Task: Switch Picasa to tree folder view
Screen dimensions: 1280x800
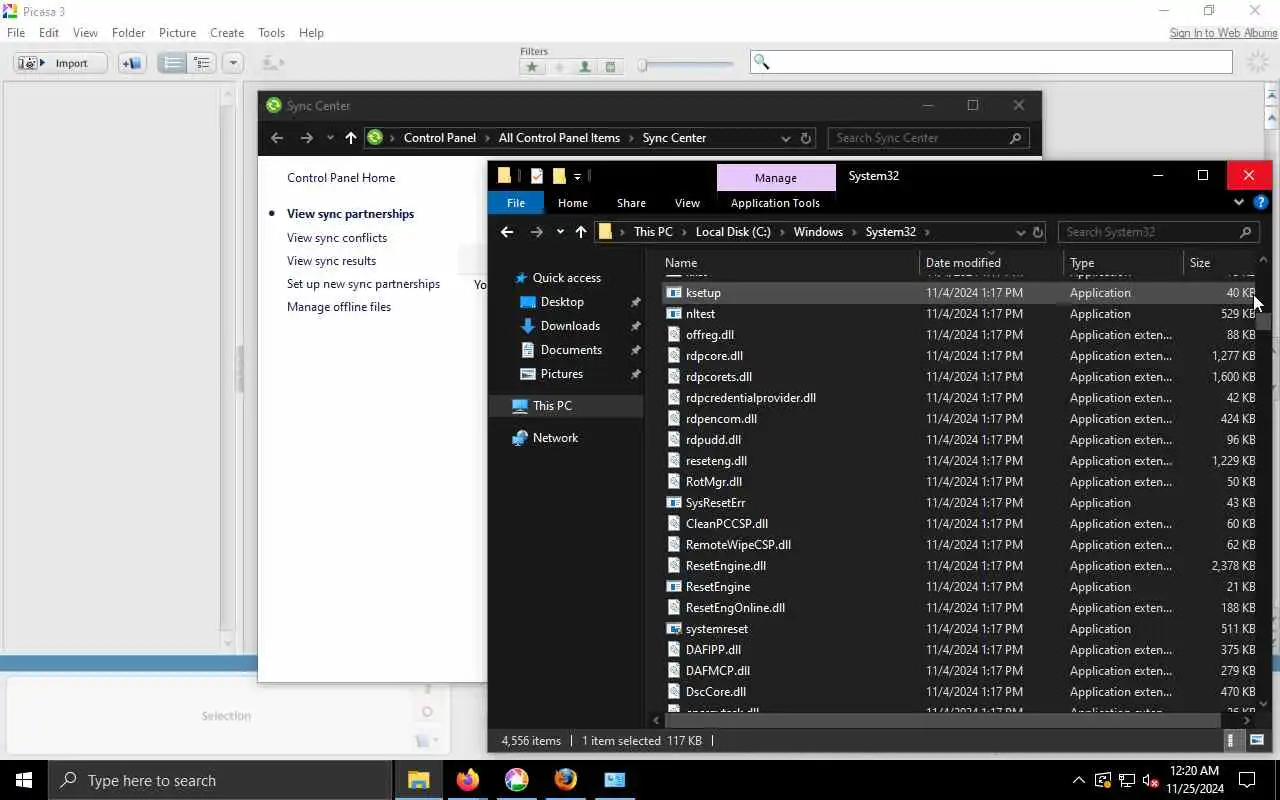Action: (x=202, y=63)
